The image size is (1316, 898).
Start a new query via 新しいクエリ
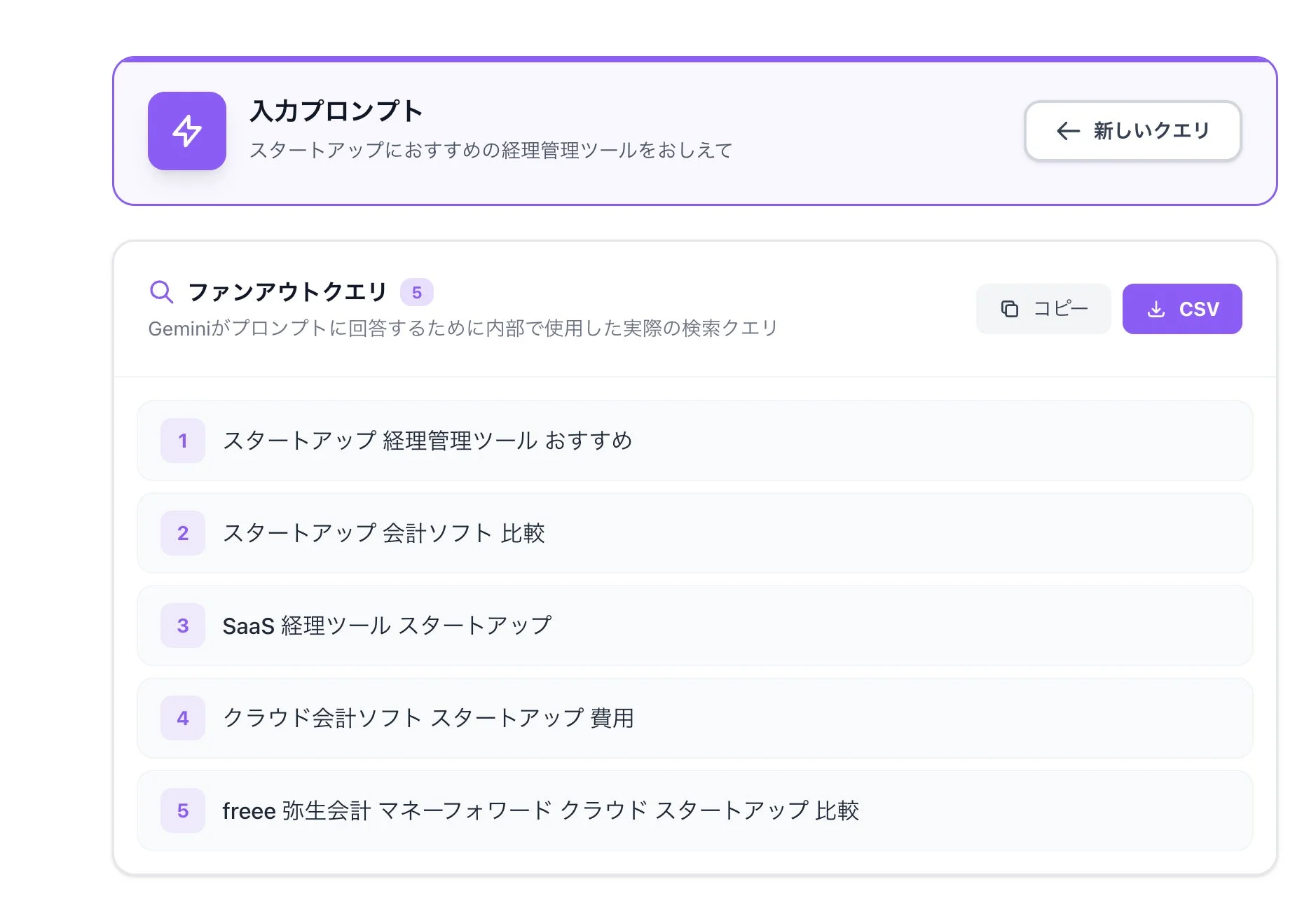[x=1132, y=131]
